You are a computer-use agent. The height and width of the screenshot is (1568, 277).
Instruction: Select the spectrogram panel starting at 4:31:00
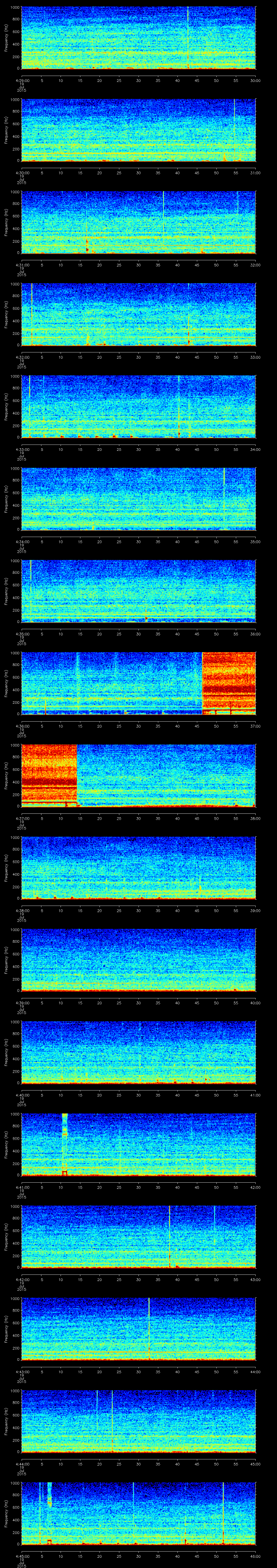click(138, 222)
